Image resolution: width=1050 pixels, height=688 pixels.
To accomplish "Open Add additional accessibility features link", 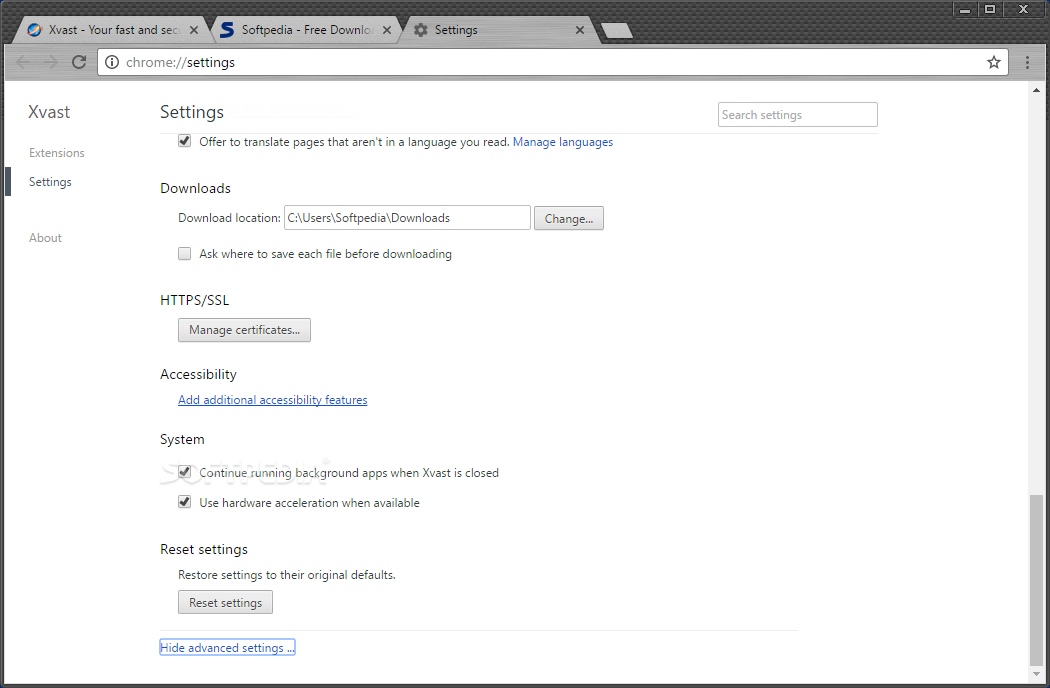I will coord(273,400).
